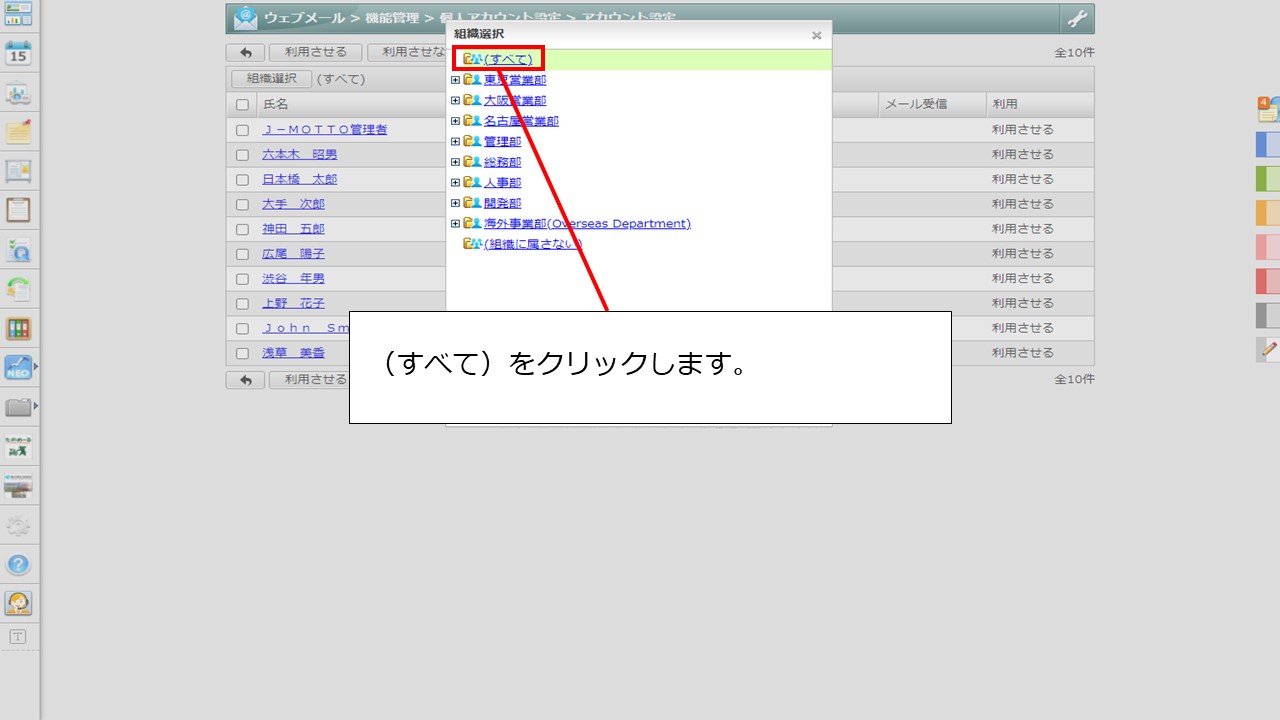Open the 日本橋 太郎 user link

pos(299,179)
